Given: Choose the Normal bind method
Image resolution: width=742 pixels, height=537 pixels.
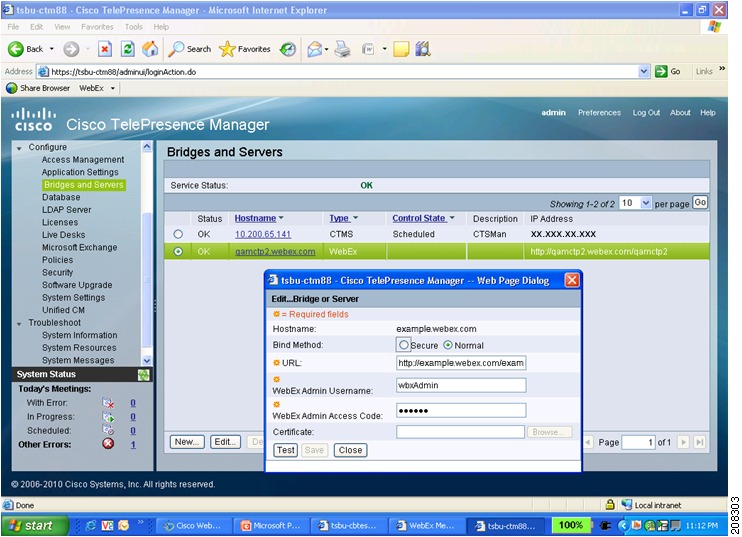Looking at the screenshot, I should tap(448, 345).
